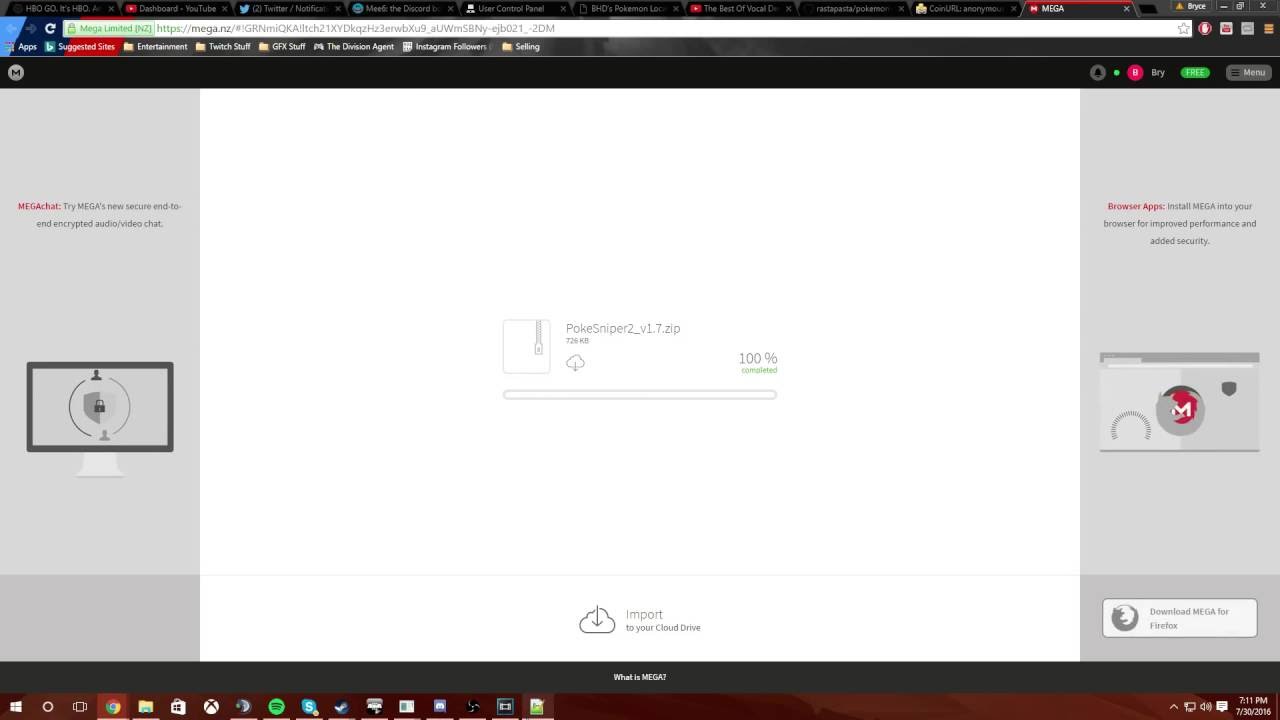The width and height of the screenshot is (1280, 720).
Task: Bookmark this page with the star icon
Action: (1184, 28)
